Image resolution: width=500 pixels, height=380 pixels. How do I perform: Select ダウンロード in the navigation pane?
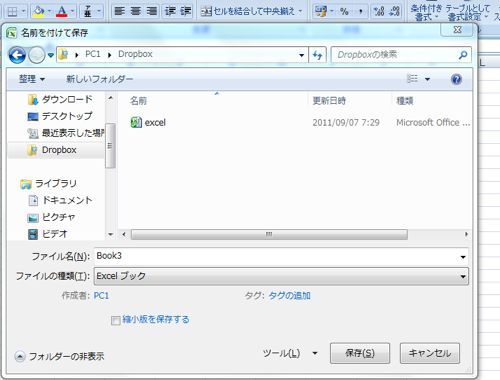61,99
